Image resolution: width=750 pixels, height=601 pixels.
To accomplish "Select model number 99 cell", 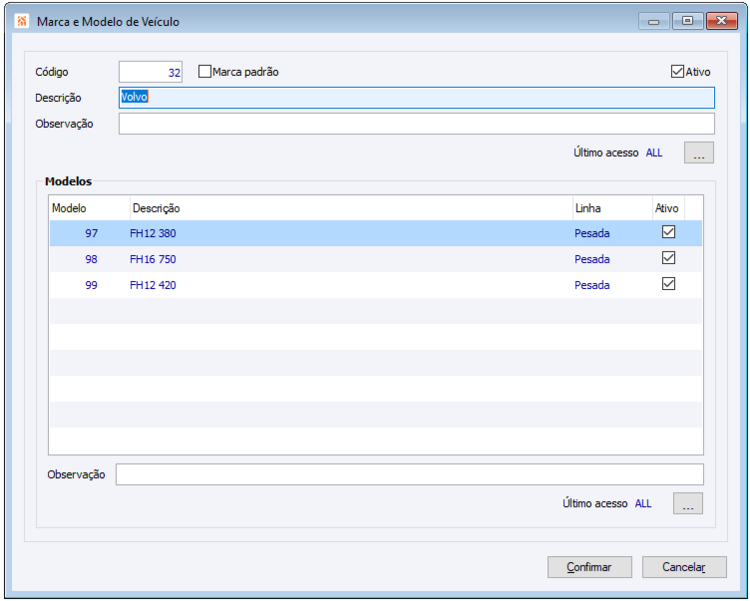I will [x=90, y=285].
